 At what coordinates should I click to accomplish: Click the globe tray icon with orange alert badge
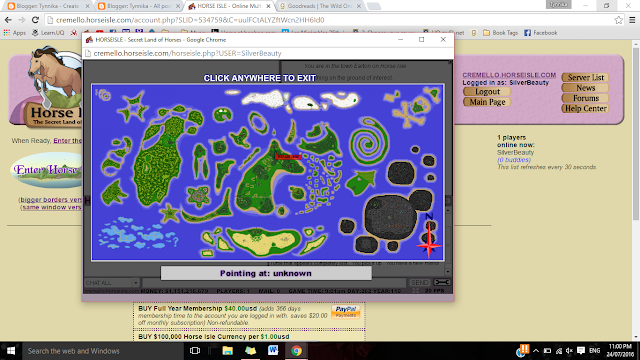[x=522, y=351]
